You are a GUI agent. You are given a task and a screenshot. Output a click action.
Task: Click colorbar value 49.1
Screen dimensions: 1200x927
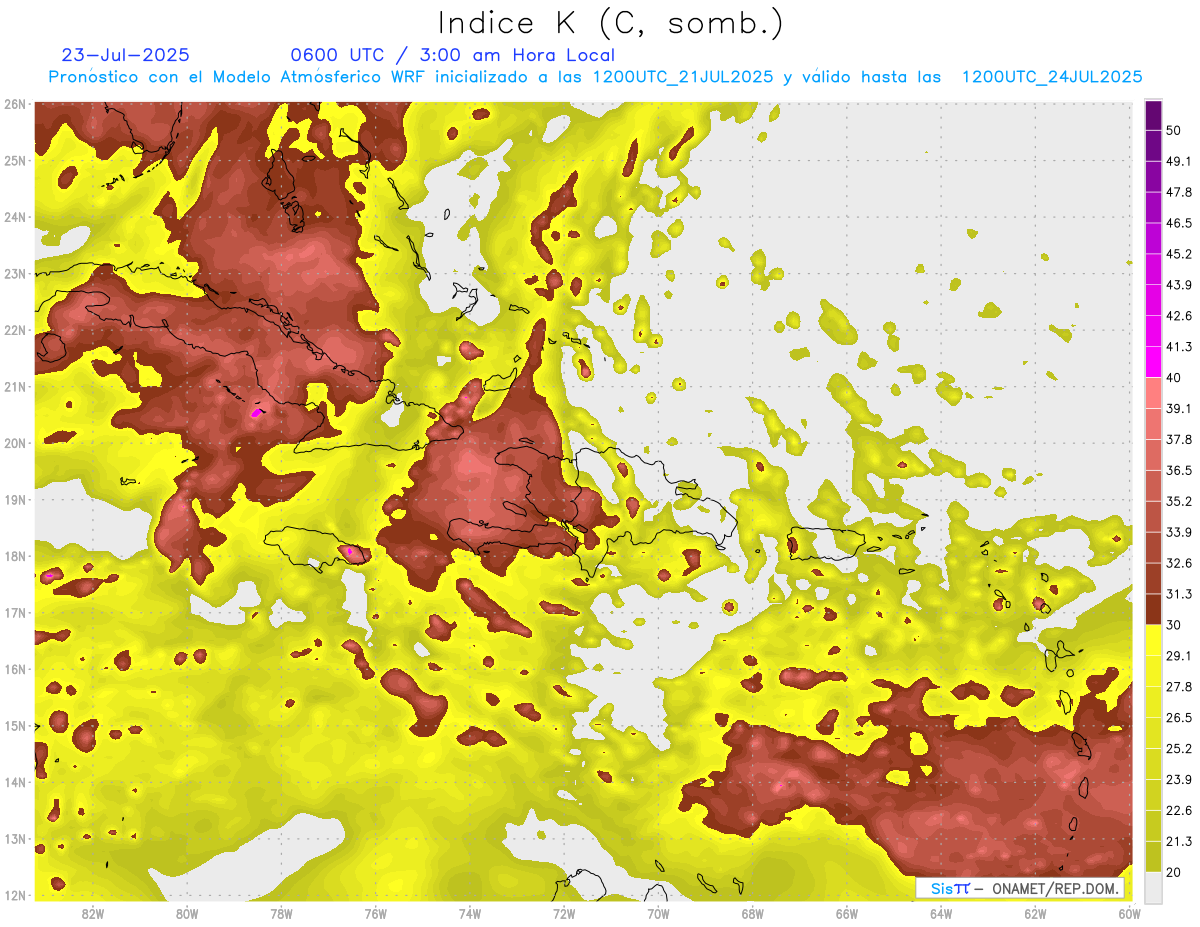(1179, 161)
